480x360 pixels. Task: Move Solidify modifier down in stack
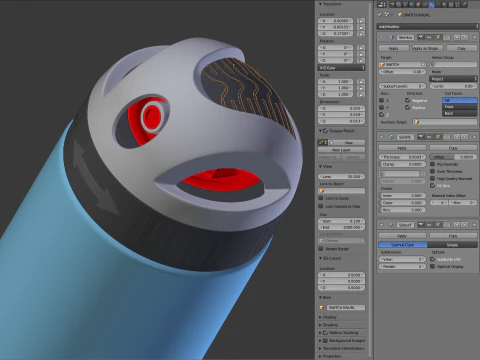coord(464,137)
